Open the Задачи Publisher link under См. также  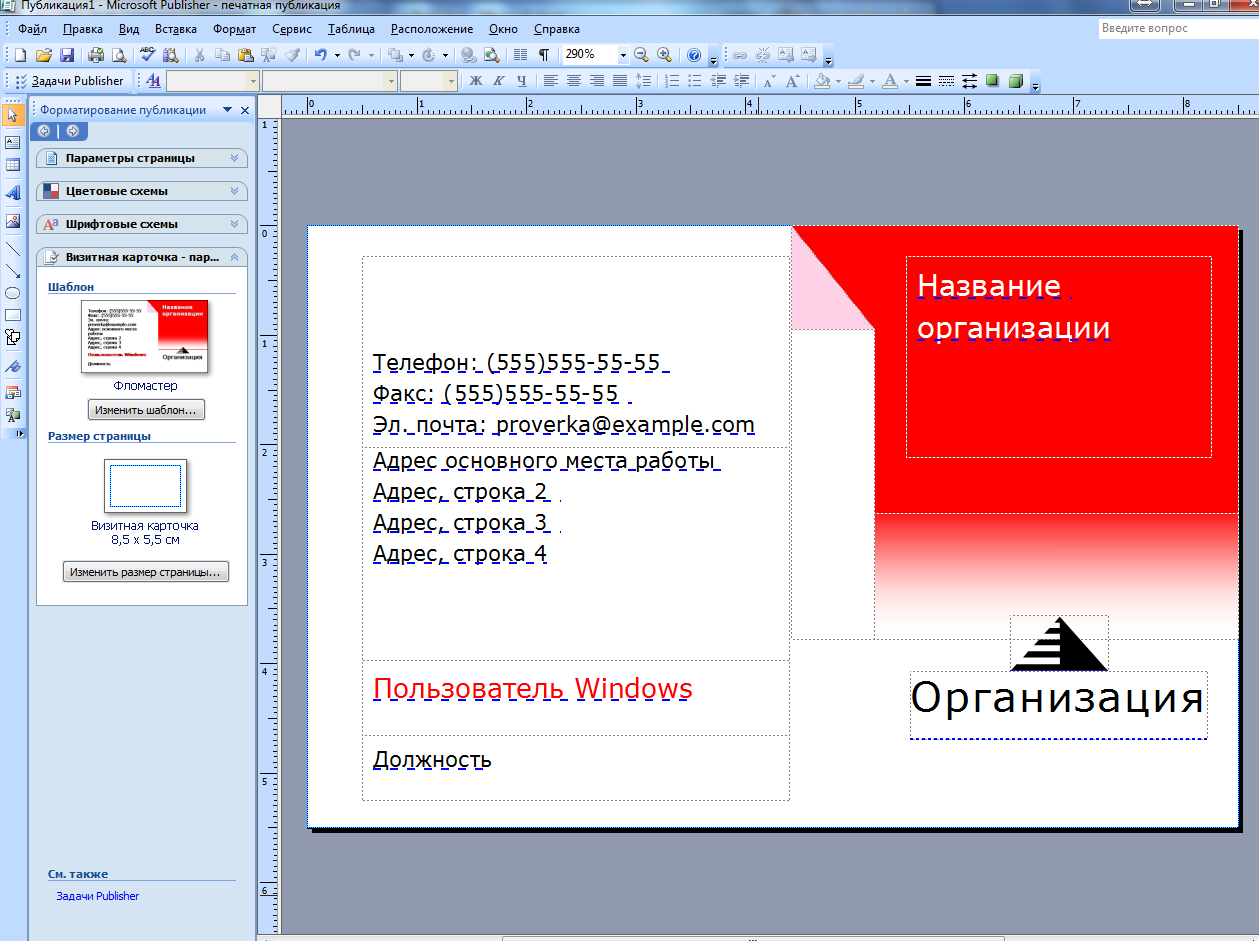98,896
